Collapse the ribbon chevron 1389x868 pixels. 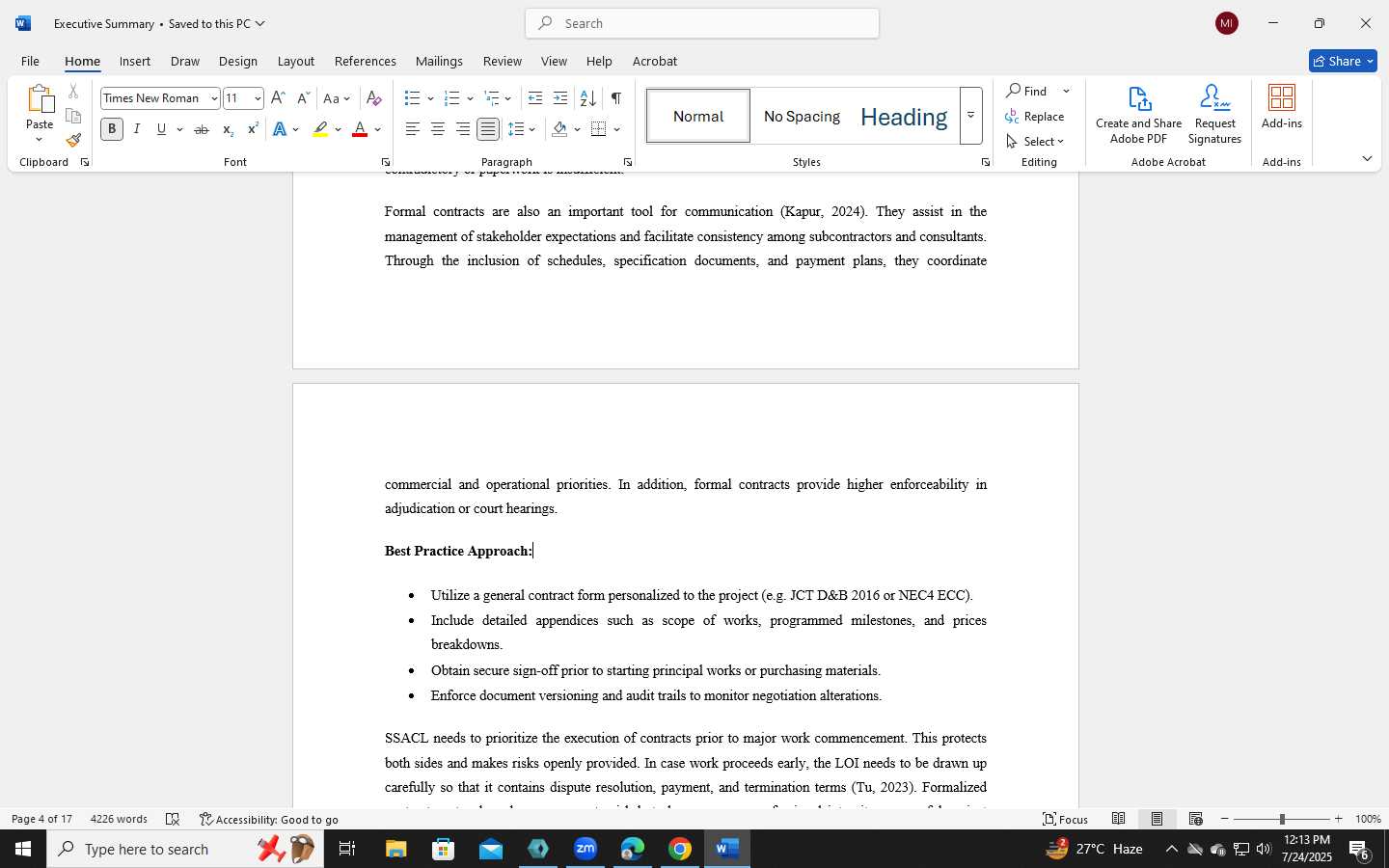click(x=1367, y=158)
